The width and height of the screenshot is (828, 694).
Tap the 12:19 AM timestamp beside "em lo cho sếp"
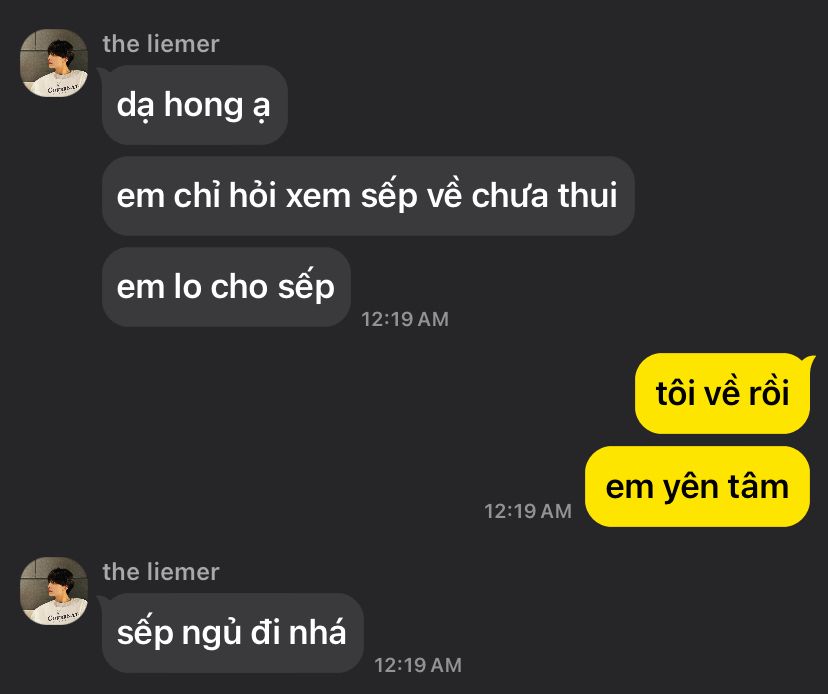pyautogui.click(x=405, y=319)
